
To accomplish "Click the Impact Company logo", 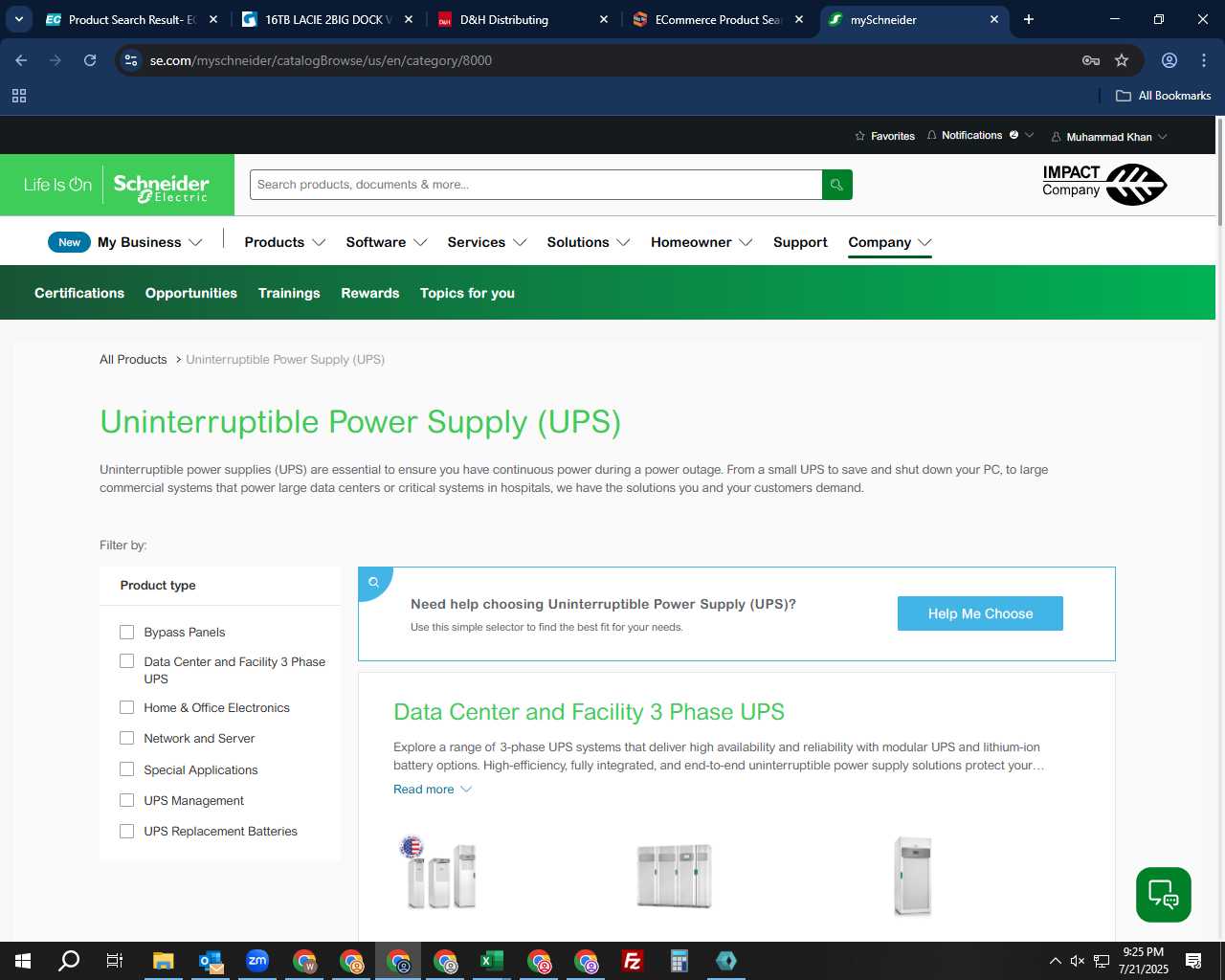I will (x=1104, y=184).
